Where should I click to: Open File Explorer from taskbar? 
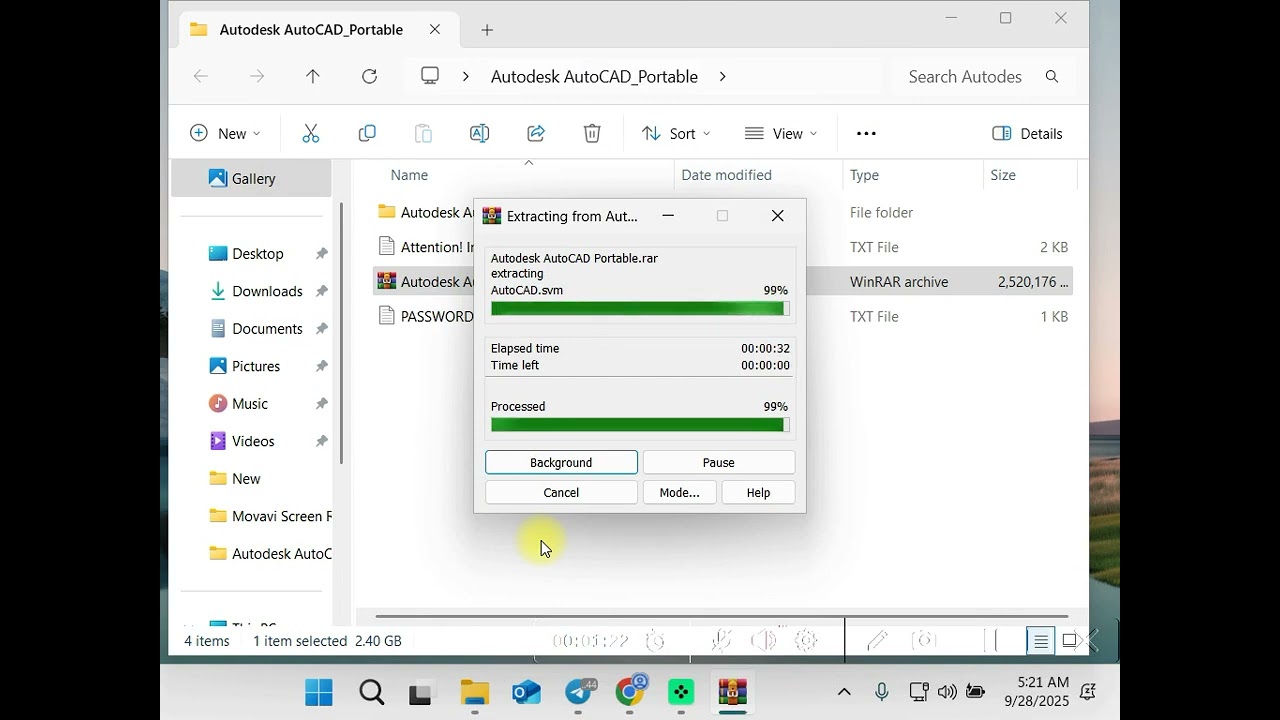(474, 692)
